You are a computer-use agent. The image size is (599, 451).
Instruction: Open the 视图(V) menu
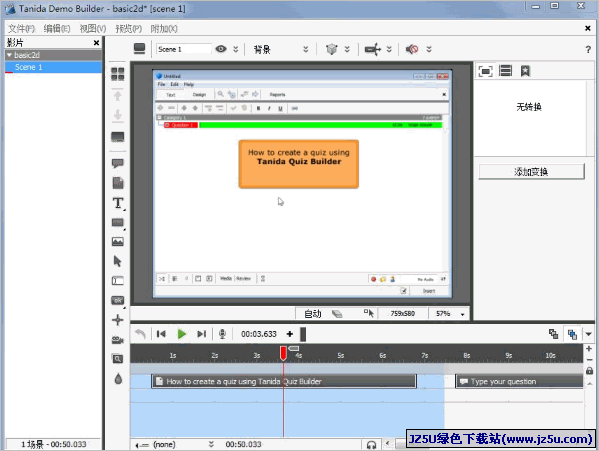point(93,29)
